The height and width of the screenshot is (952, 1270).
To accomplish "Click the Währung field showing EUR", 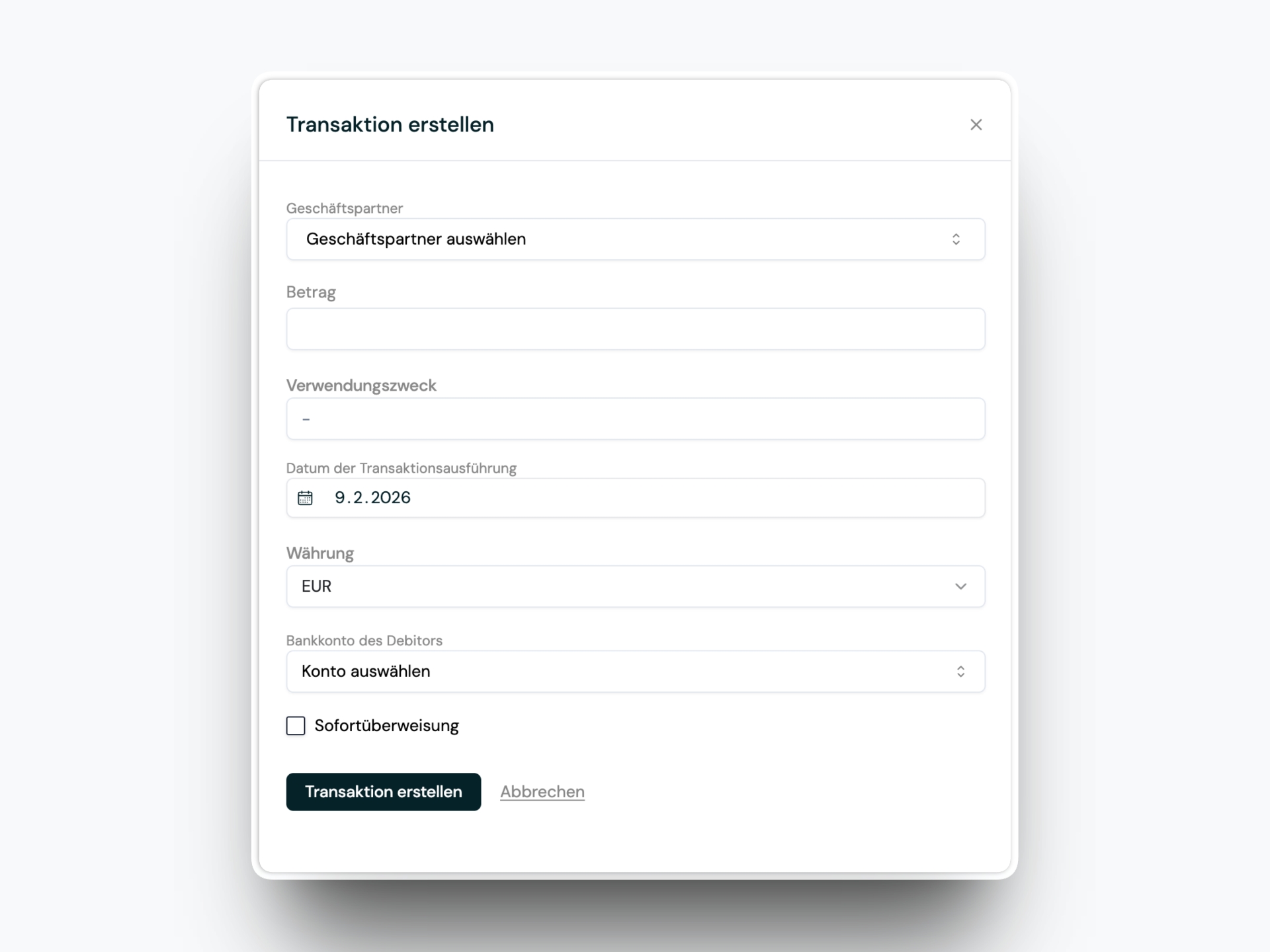I will click(635, 586).
